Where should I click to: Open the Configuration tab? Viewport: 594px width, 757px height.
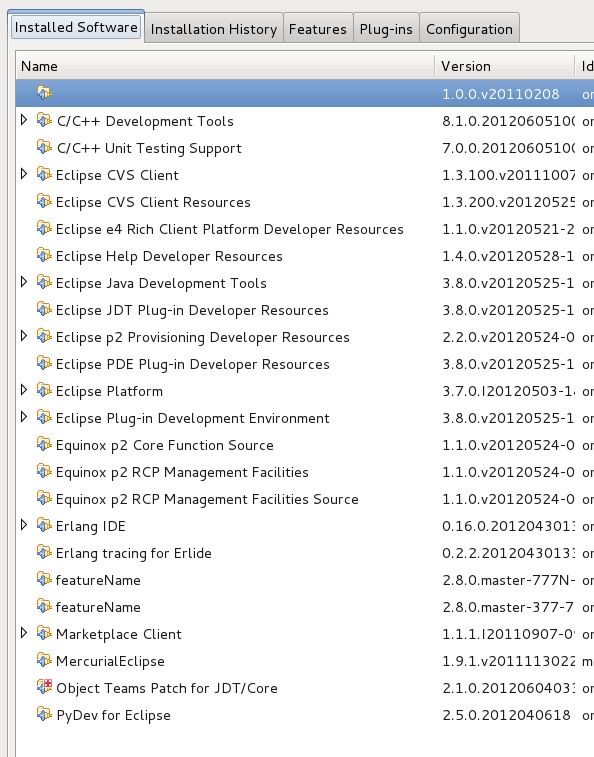point(469,29)
